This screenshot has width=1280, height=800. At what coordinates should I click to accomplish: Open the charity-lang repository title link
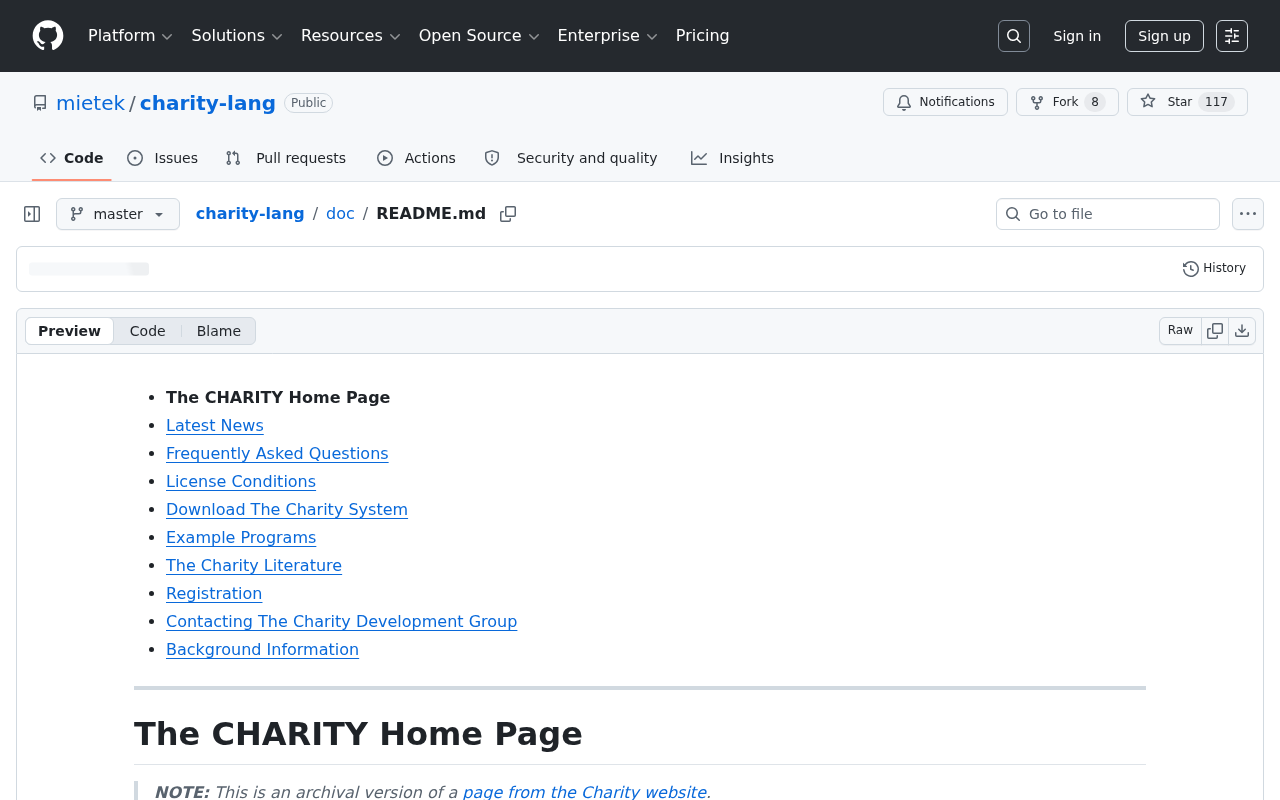tap(207, 103)
